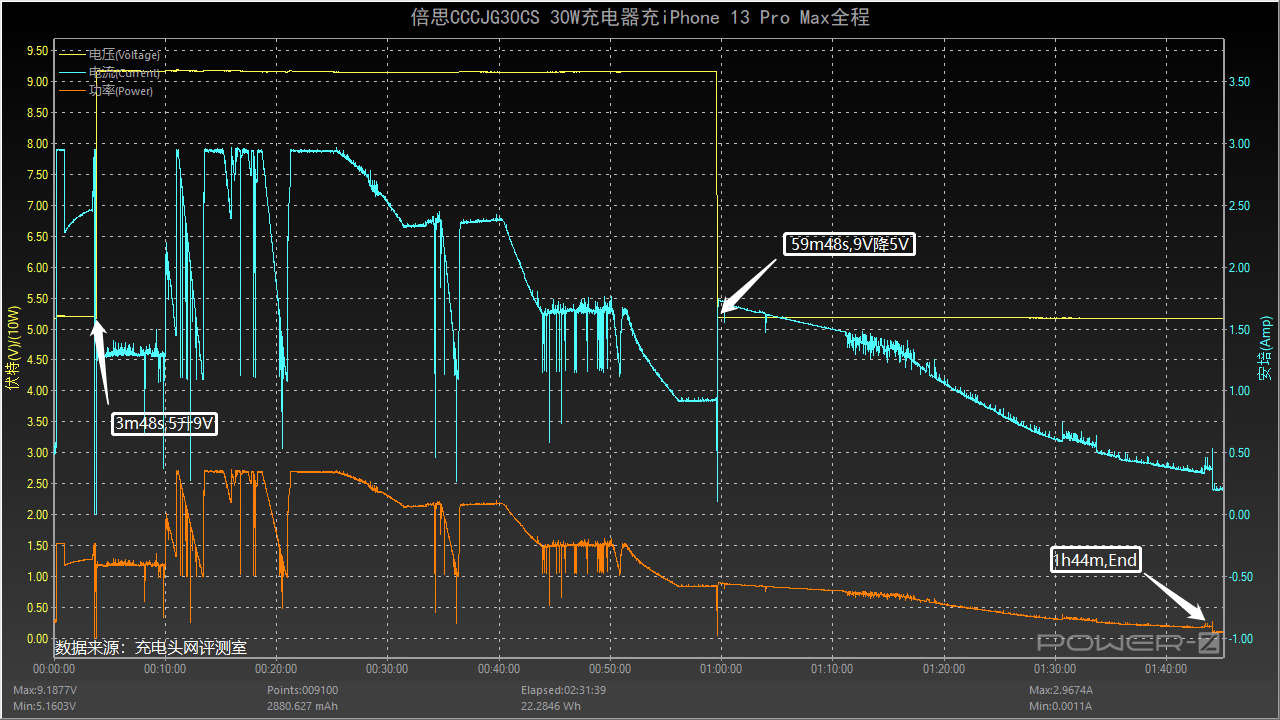The image size is (1280, 720).
Task: Click the -0.50 ampere axis tick label
Action: click(x=1239, y=577)
